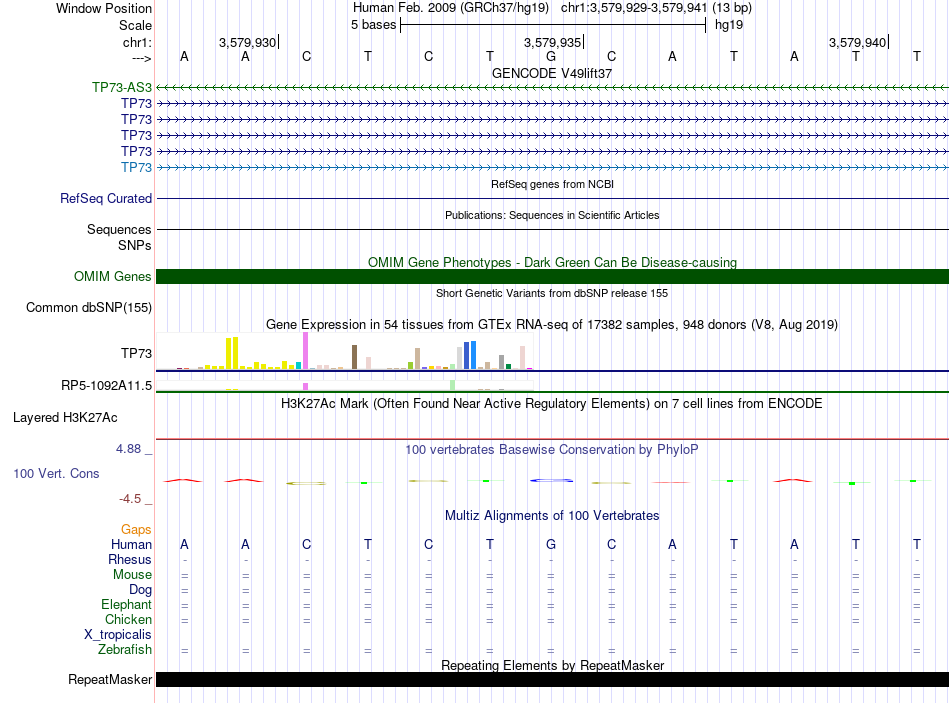This screenshot has height=703, width=950.
Task: Click the genome title 'Human Feb. 2009 (GRCh37/hg19)'
Action: pos(451,8)
